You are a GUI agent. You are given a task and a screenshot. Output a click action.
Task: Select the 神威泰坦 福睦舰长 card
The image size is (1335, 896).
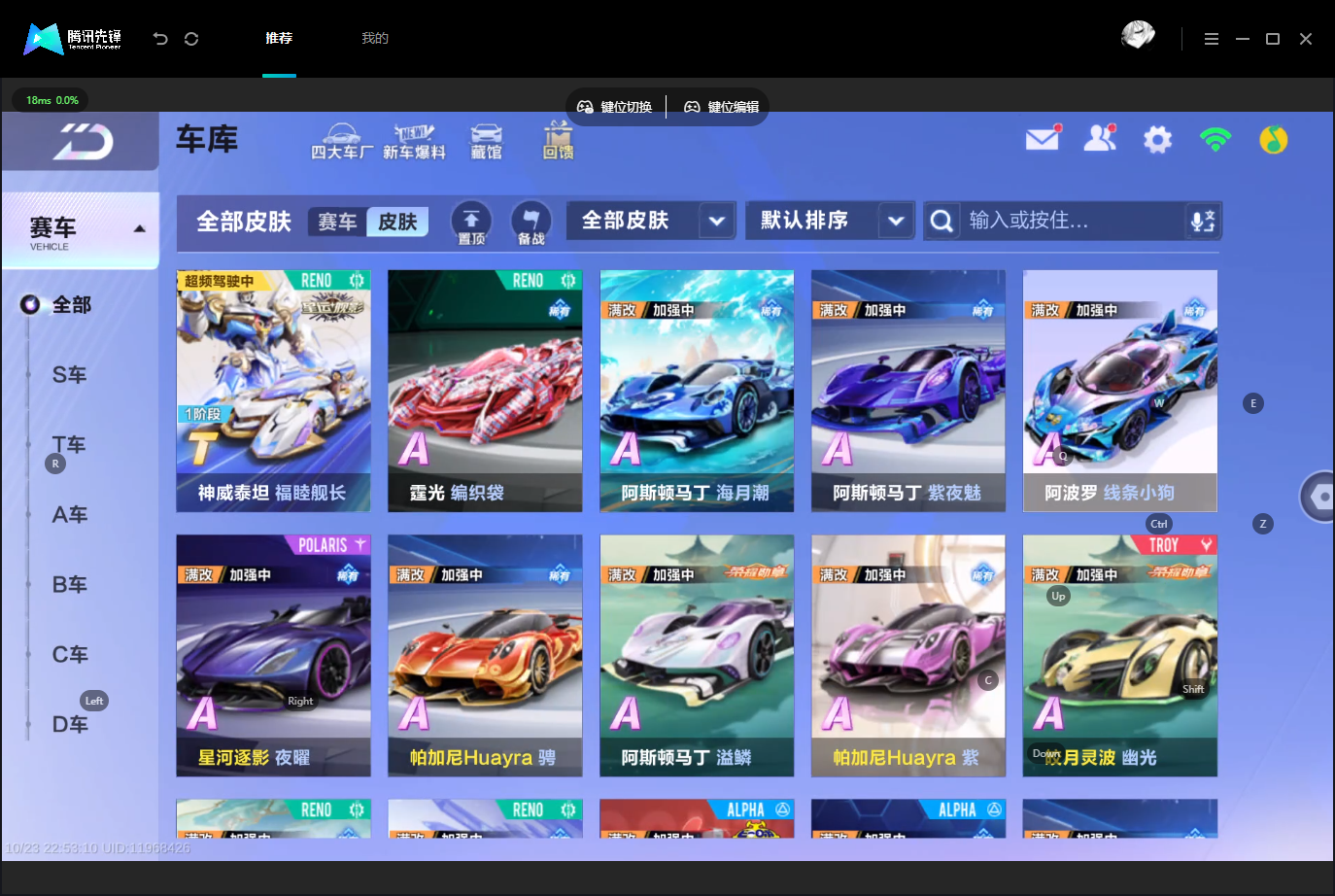click(x=273, y=391)
